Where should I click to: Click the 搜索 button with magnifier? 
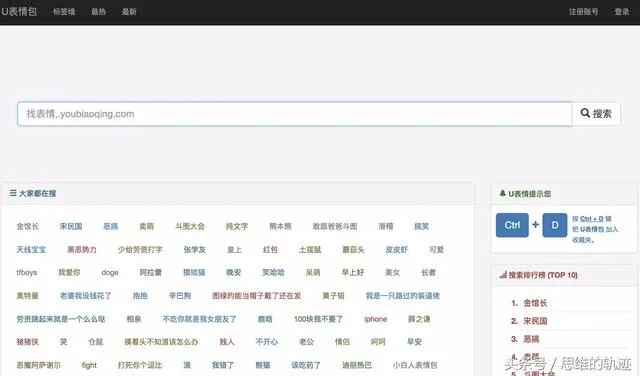point(596,114)
